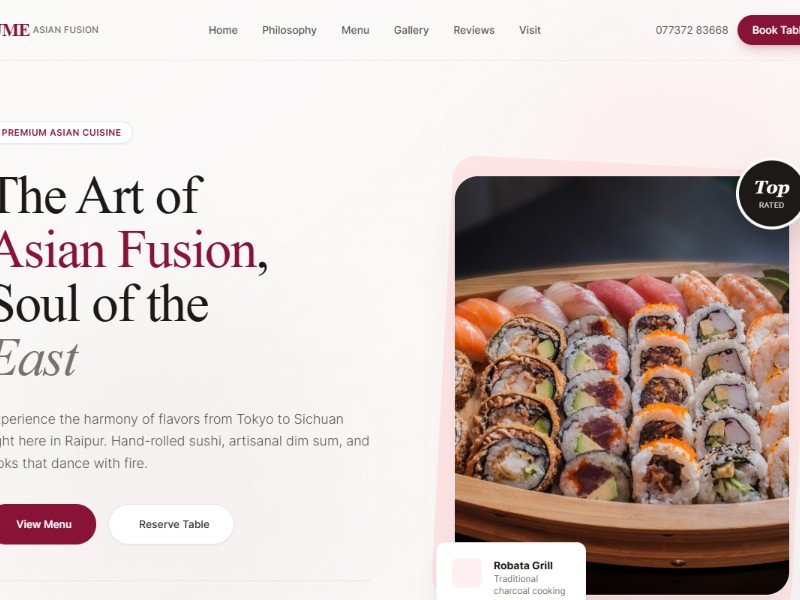Open the Menu navigation item
This screenshot has width=800, height=600.
pyautogui.click(x=355, y=30)
